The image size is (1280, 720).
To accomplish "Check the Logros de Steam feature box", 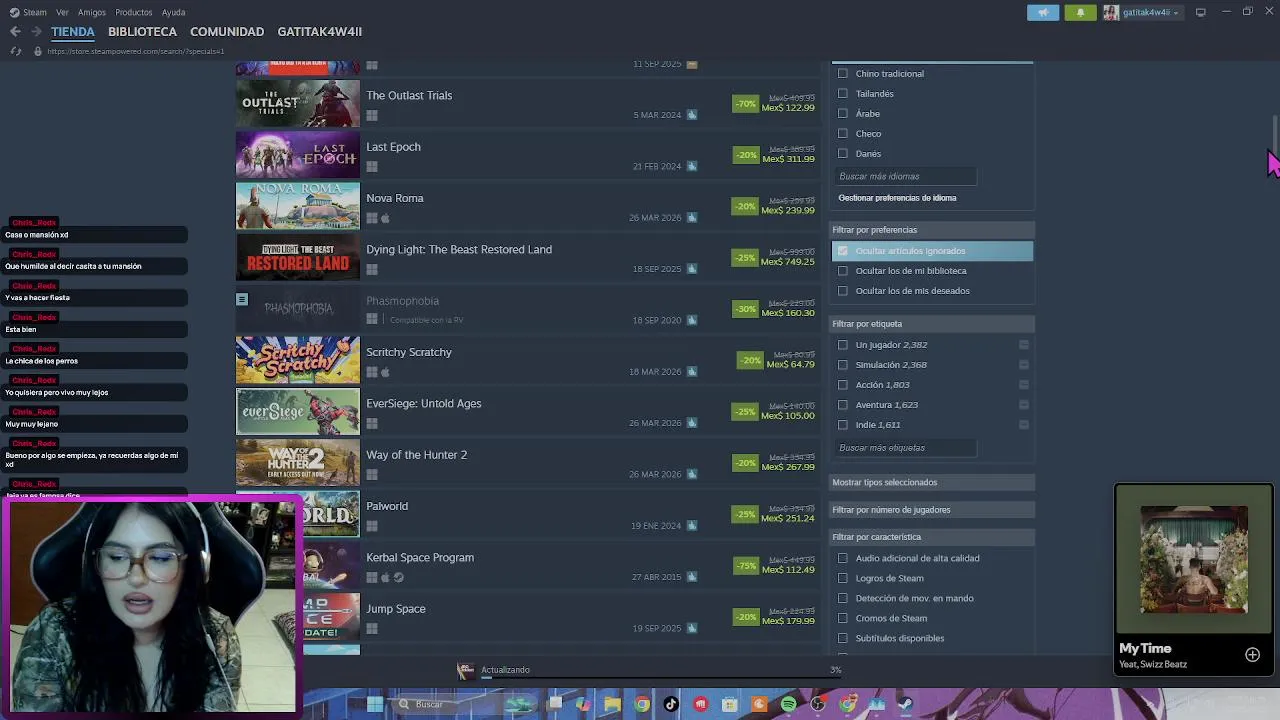I will tap(843, 578).
